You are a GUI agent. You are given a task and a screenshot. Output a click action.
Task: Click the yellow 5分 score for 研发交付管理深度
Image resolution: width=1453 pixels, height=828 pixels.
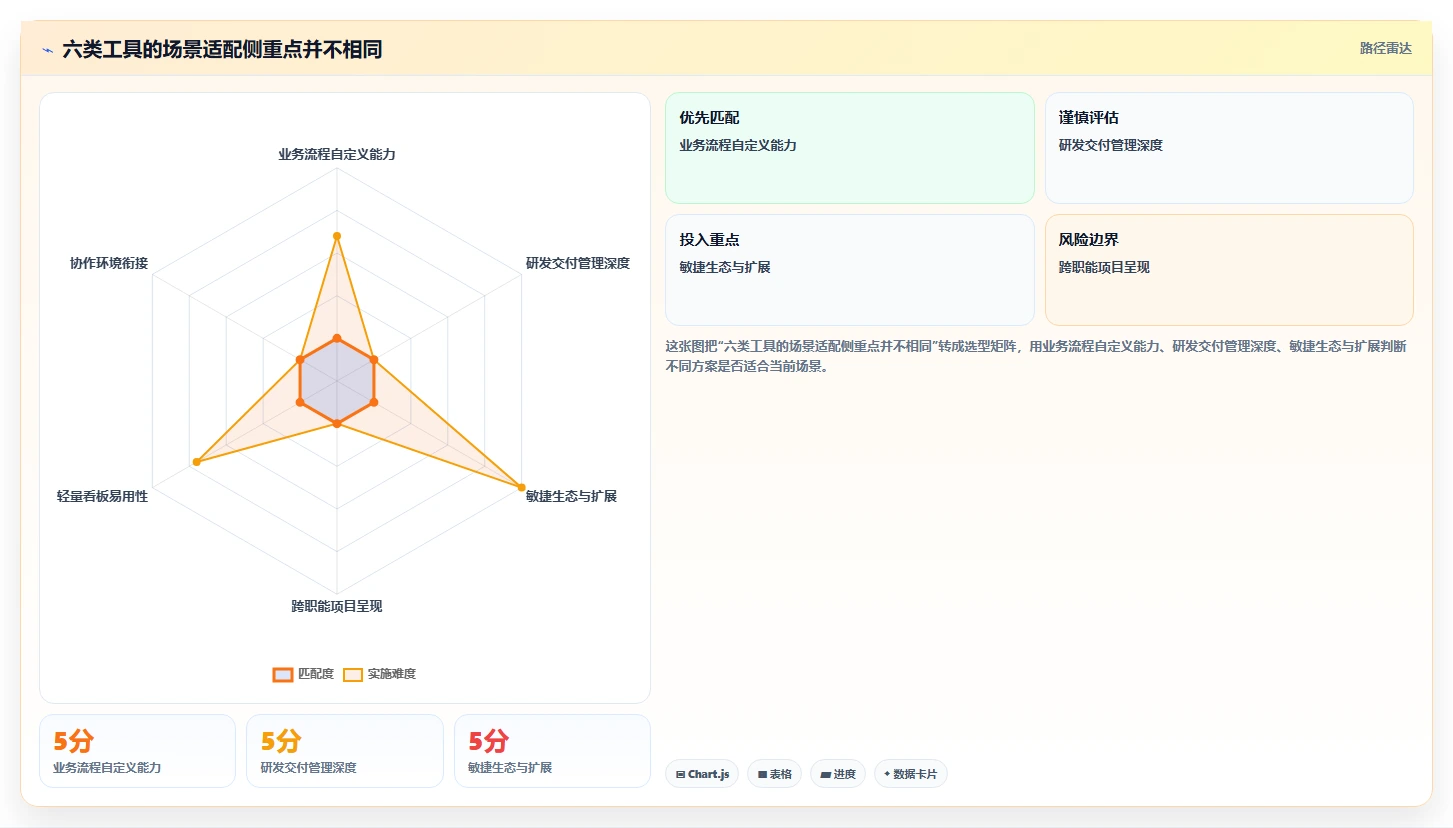pyautogui.click(x=281, y=741)
